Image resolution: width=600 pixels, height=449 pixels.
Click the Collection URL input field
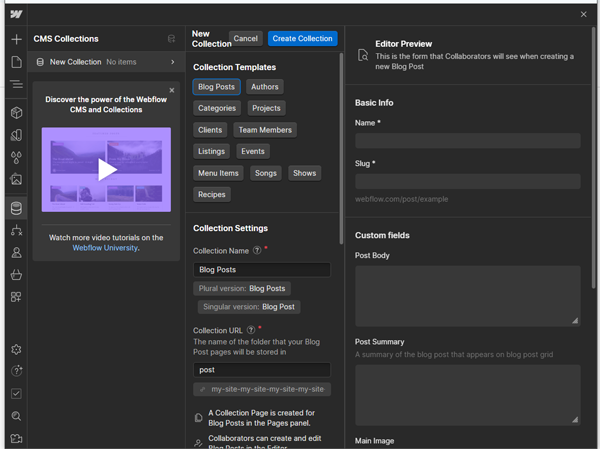point(262,370)
